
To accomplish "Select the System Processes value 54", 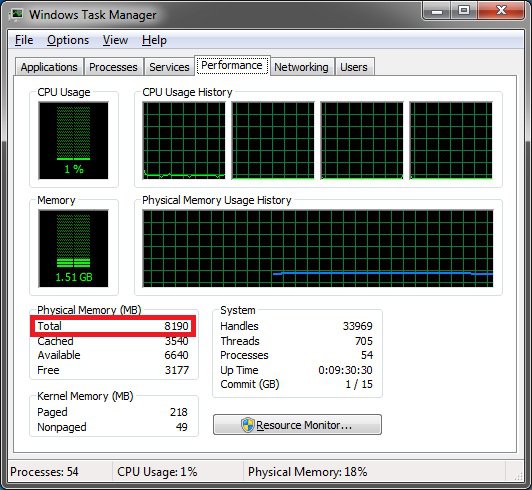I will (367, 355).
